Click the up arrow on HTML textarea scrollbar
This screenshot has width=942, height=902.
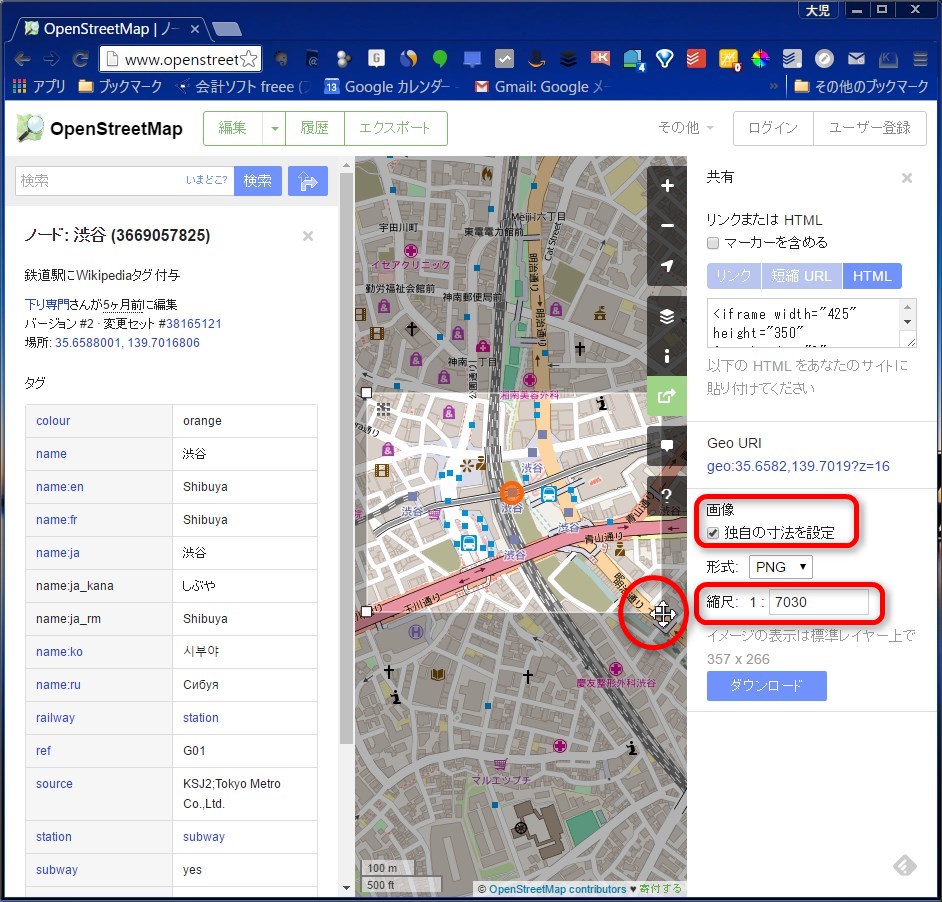(908, 308)
